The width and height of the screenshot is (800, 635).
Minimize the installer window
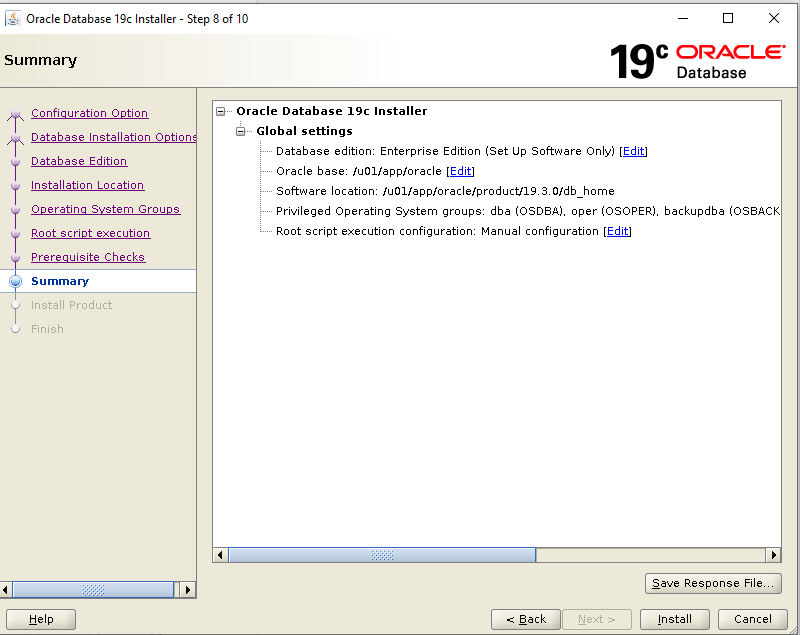(683, 18)
